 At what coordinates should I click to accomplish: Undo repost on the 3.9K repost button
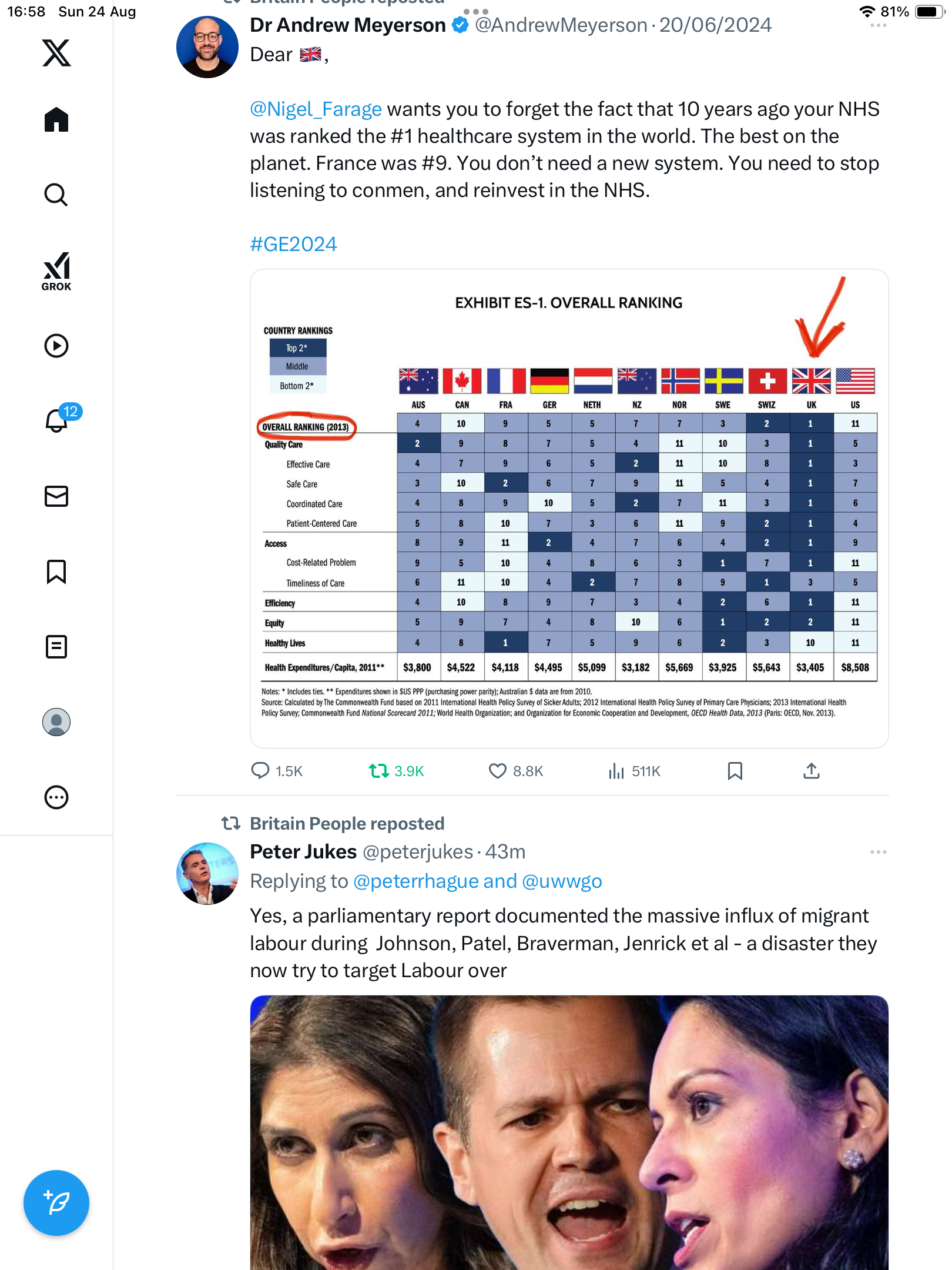pos(379,771)
